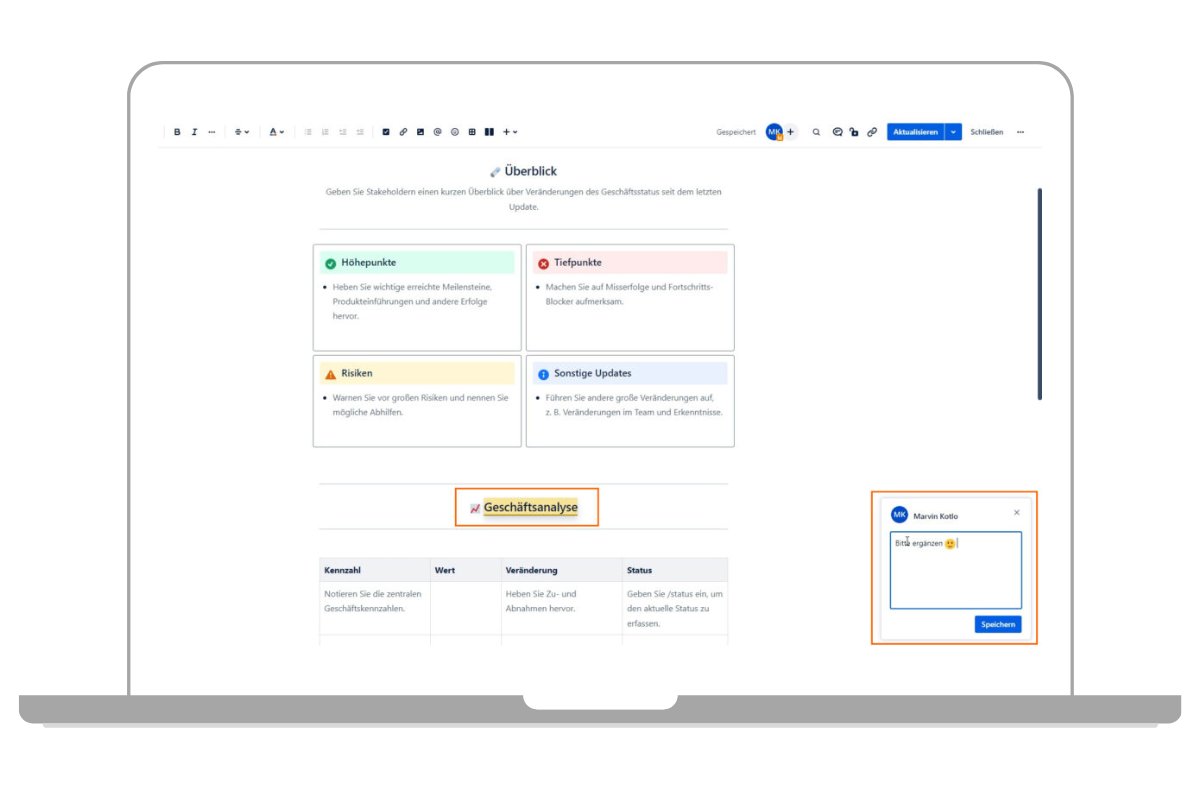Insert a table
The height and width of the screenshot is (790, 1200).
[472, 132]
